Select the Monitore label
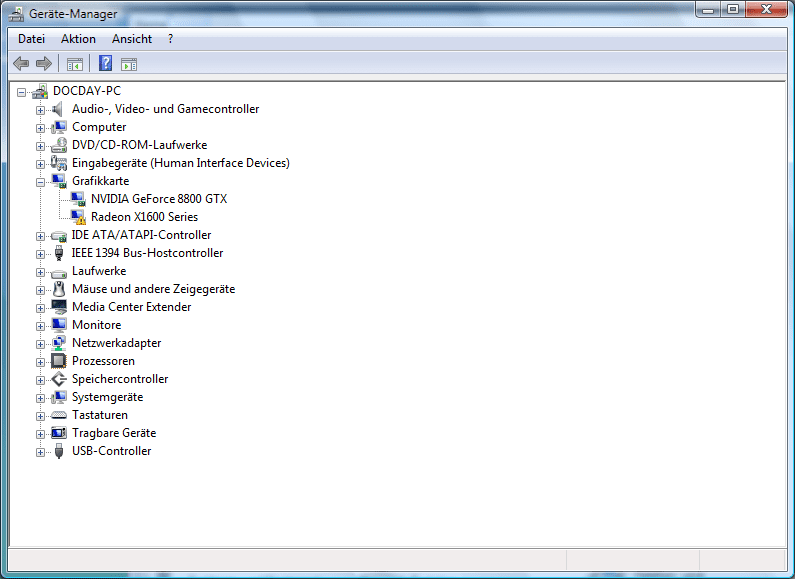Screen dimensions: 795x579 96,325
